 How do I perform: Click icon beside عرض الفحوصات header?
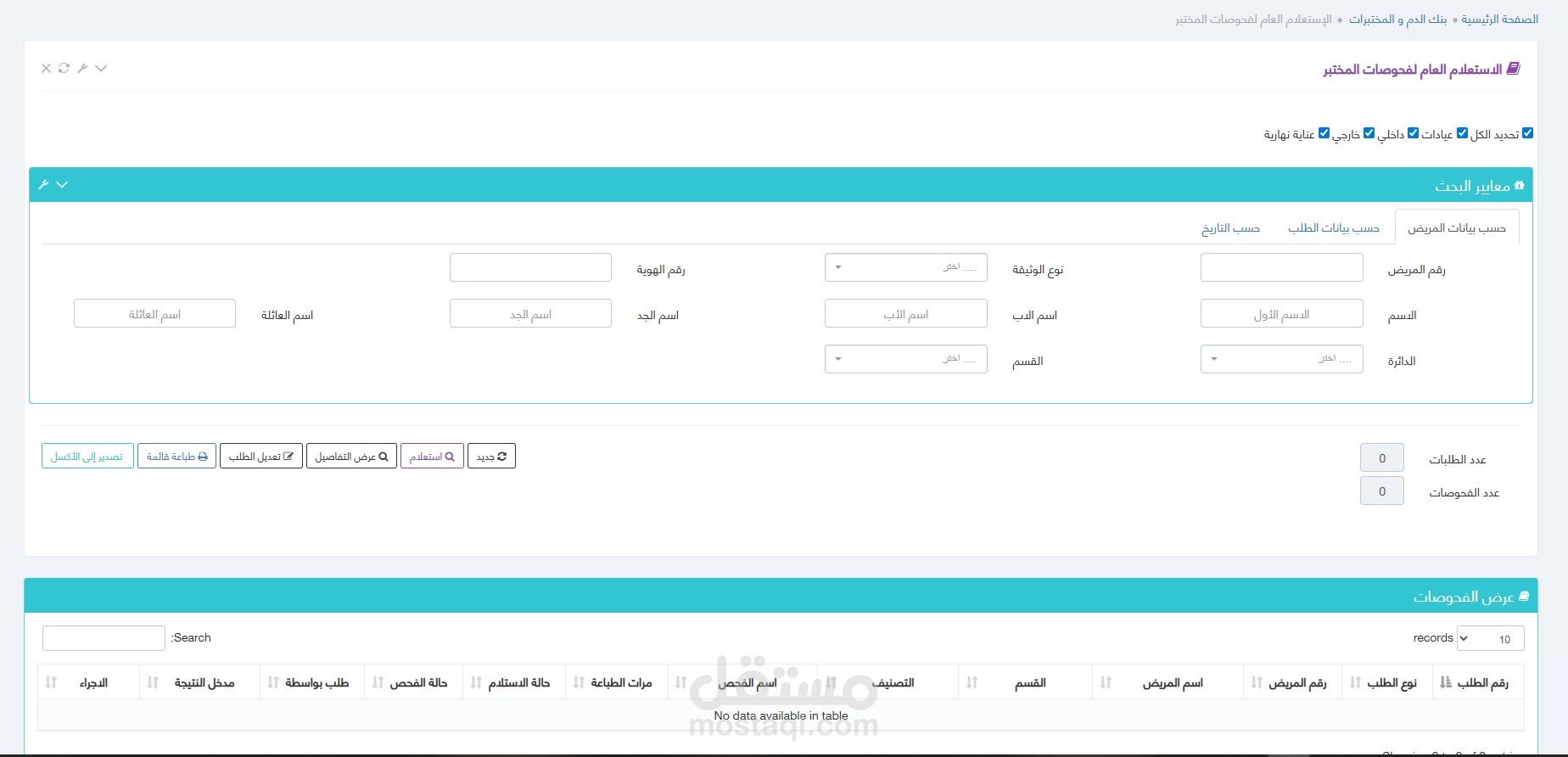point(1524,597)
